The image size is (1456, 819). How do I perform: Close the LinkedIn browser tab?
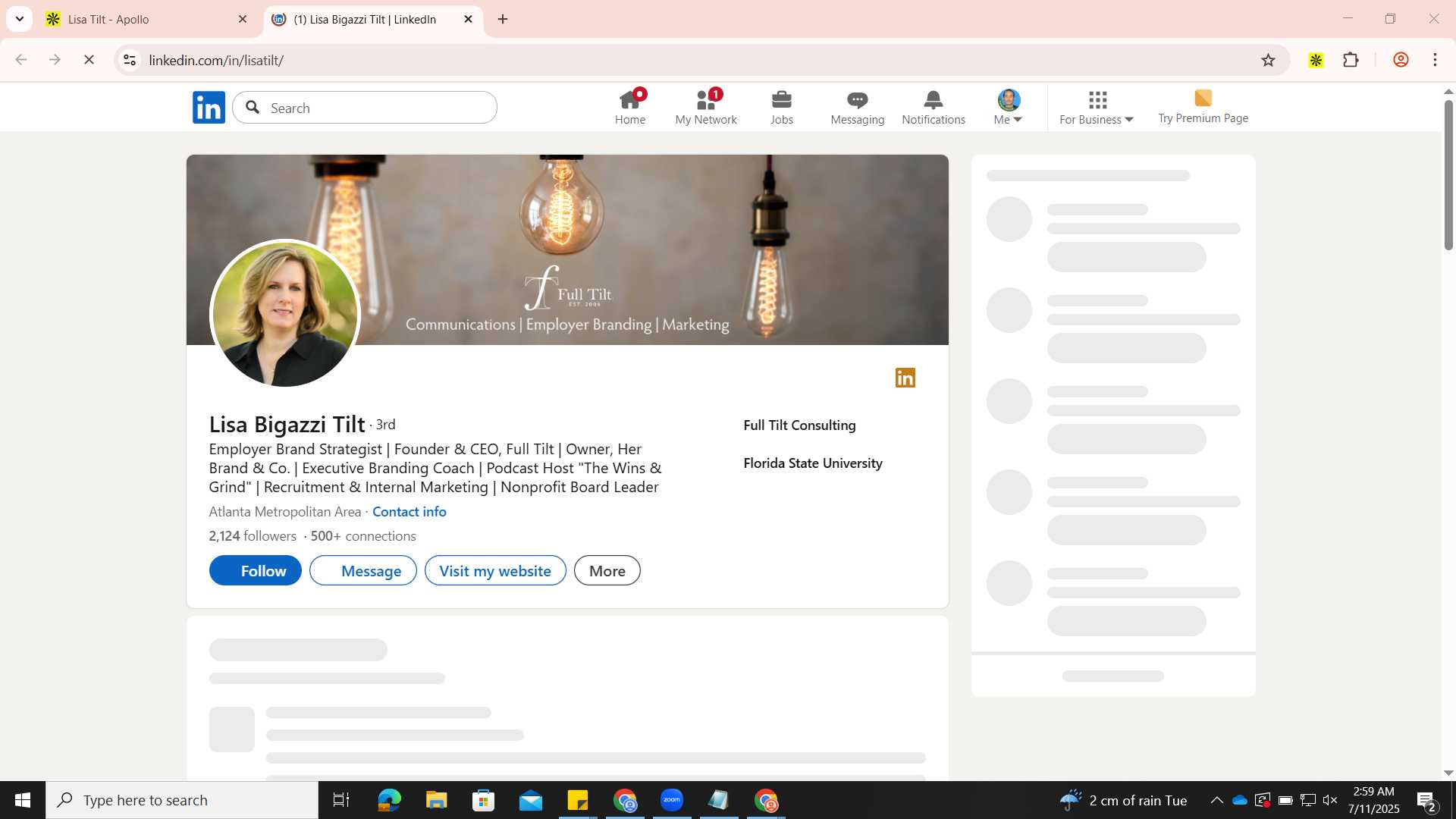point(468,20)
